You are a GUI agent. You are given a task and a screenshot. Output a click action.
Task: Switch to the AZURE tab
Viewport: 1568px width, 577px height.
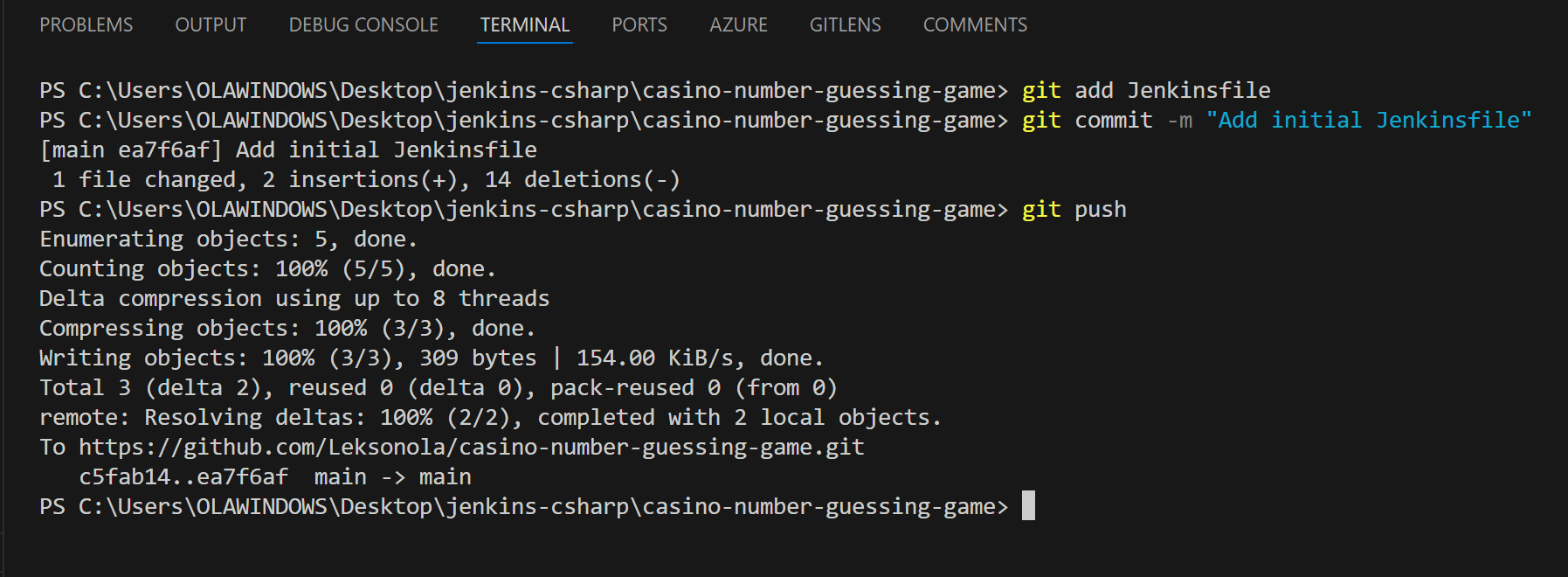pyautogui.click(x=738, y=24)
